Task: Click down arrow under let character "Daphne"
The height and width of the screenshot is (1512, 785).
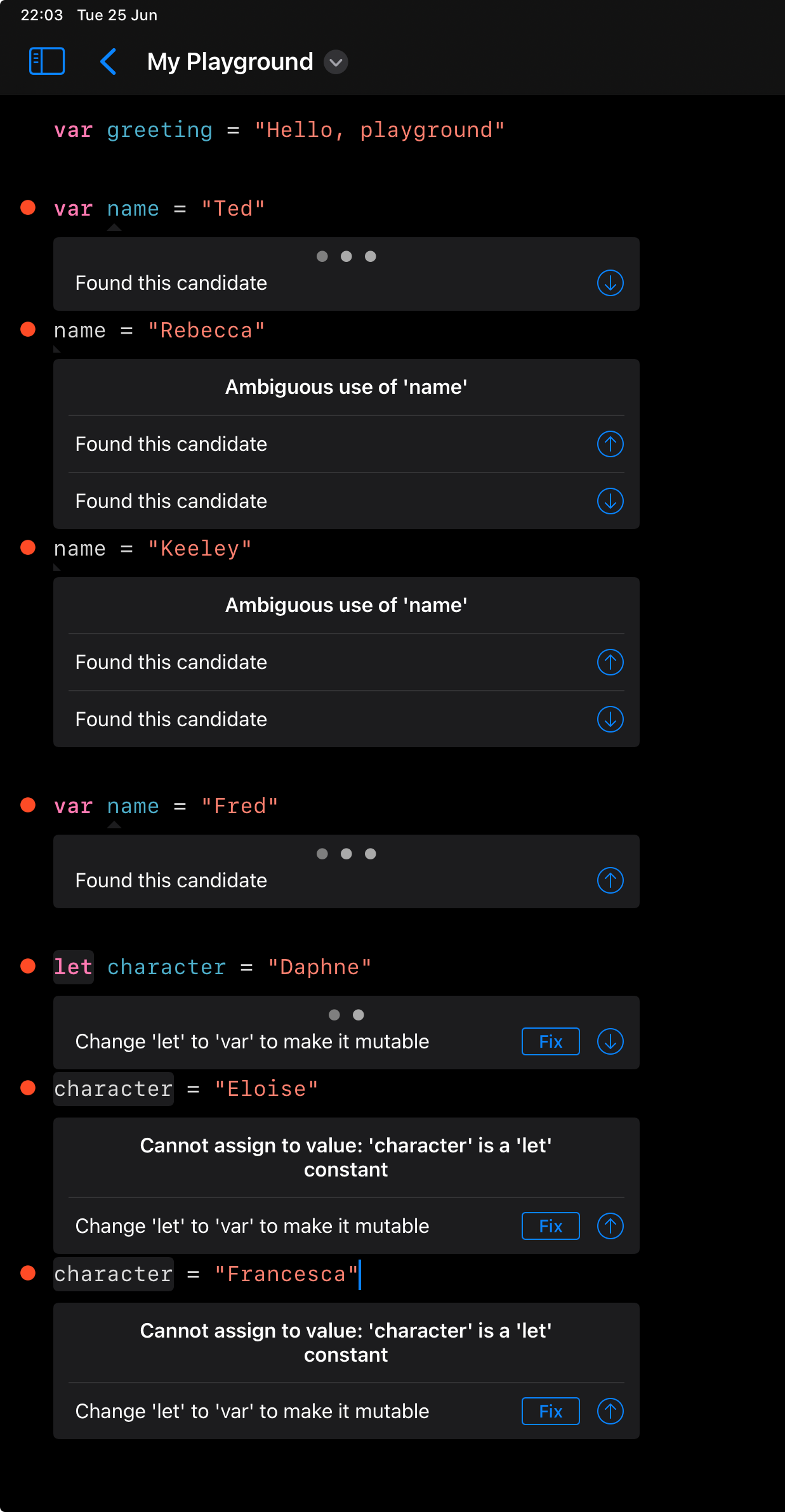Action: pyautogui.click(x=610, y=1041)
